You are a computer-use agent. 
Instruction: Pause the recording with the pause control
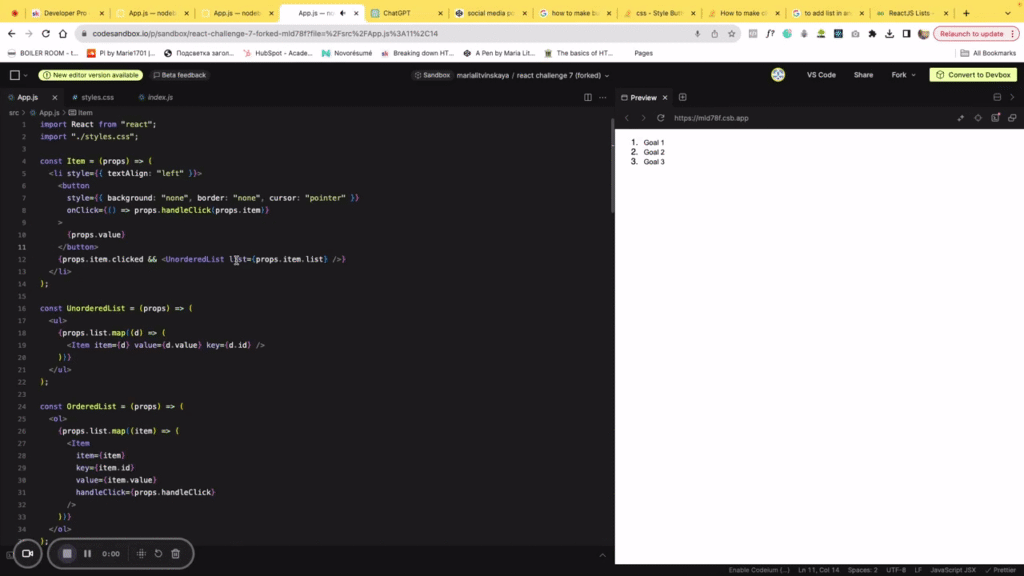click(x=87, y=553)
